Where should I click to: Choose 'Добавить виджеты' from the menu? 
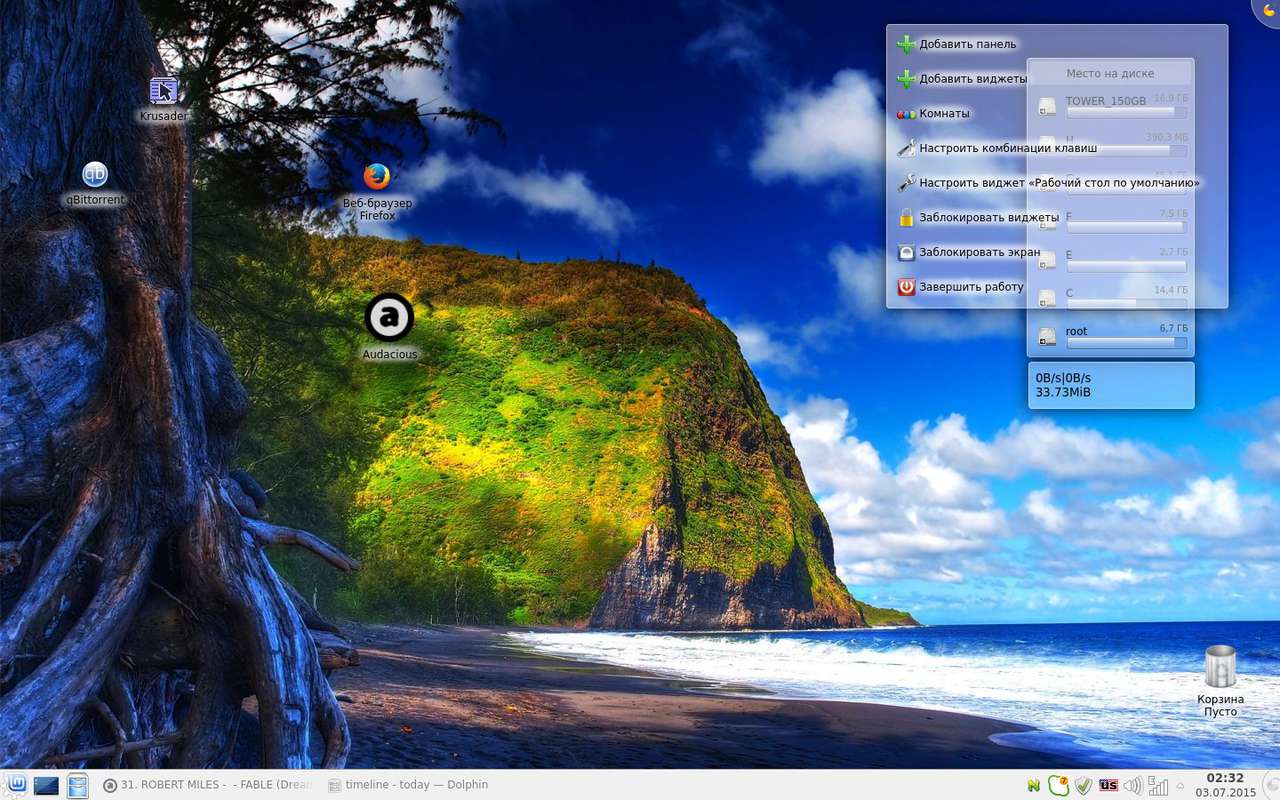coord(972,78)
